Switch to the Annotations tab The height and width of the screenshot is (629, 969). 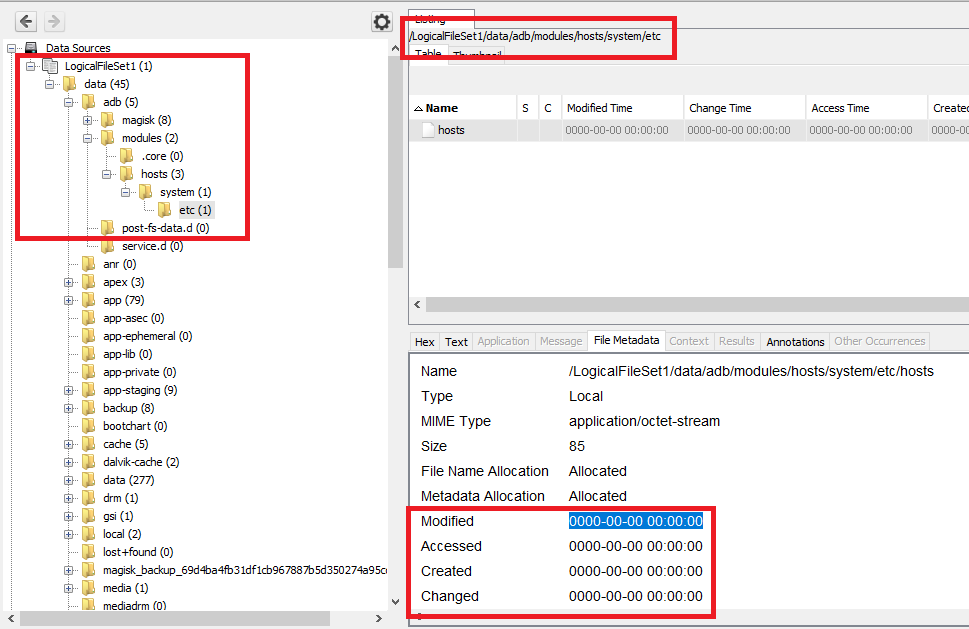tap(795, 342)
